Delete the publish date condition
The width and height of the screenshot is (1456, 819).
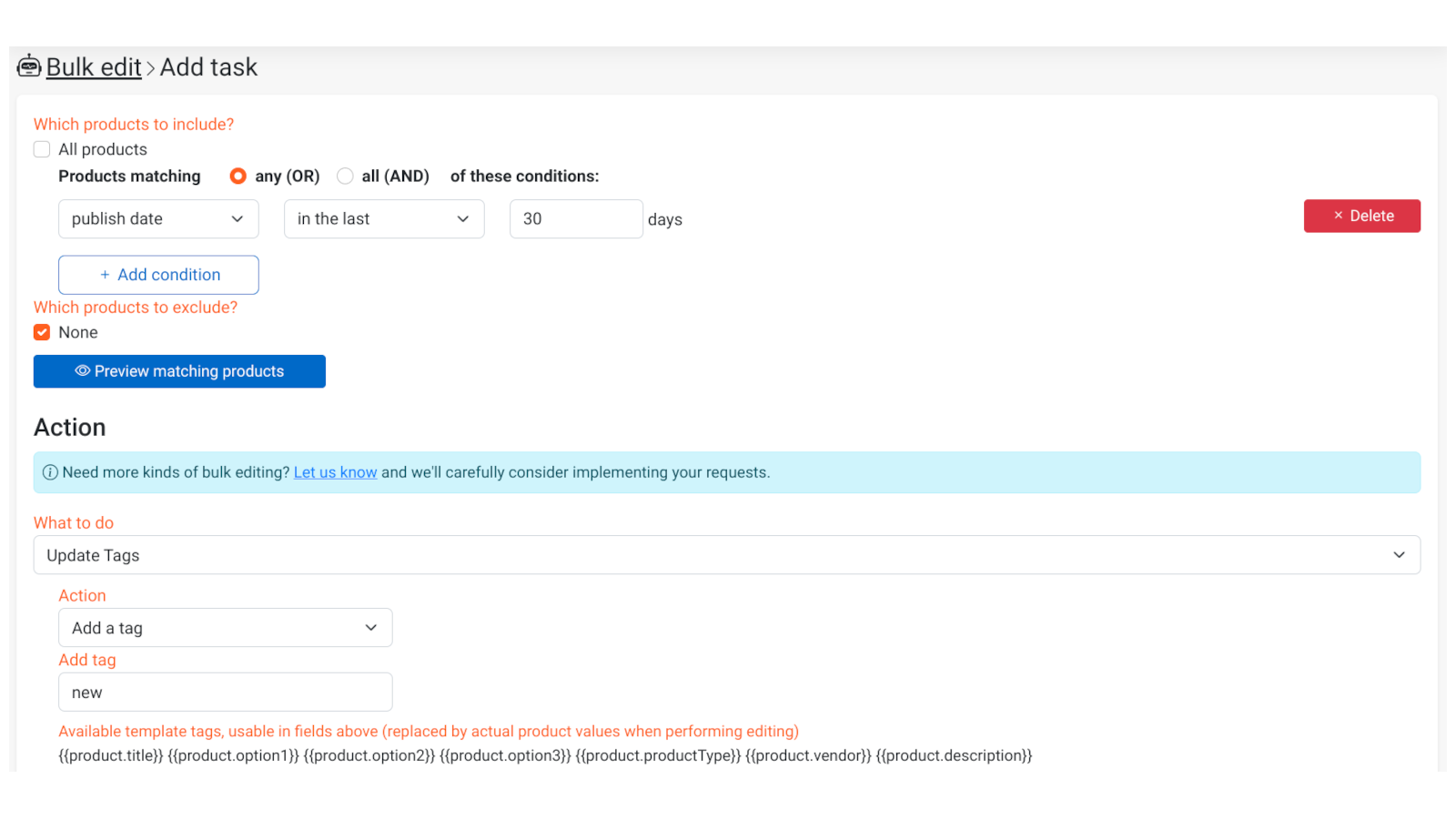(x=1361, y=216)
